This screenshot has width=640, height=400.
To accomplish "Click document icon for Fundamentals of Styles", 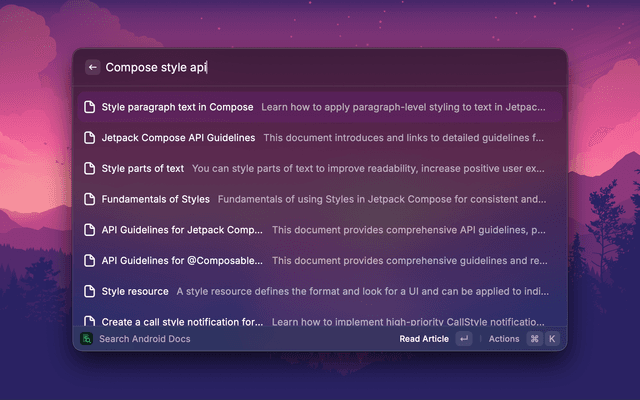I will point(89,199).
